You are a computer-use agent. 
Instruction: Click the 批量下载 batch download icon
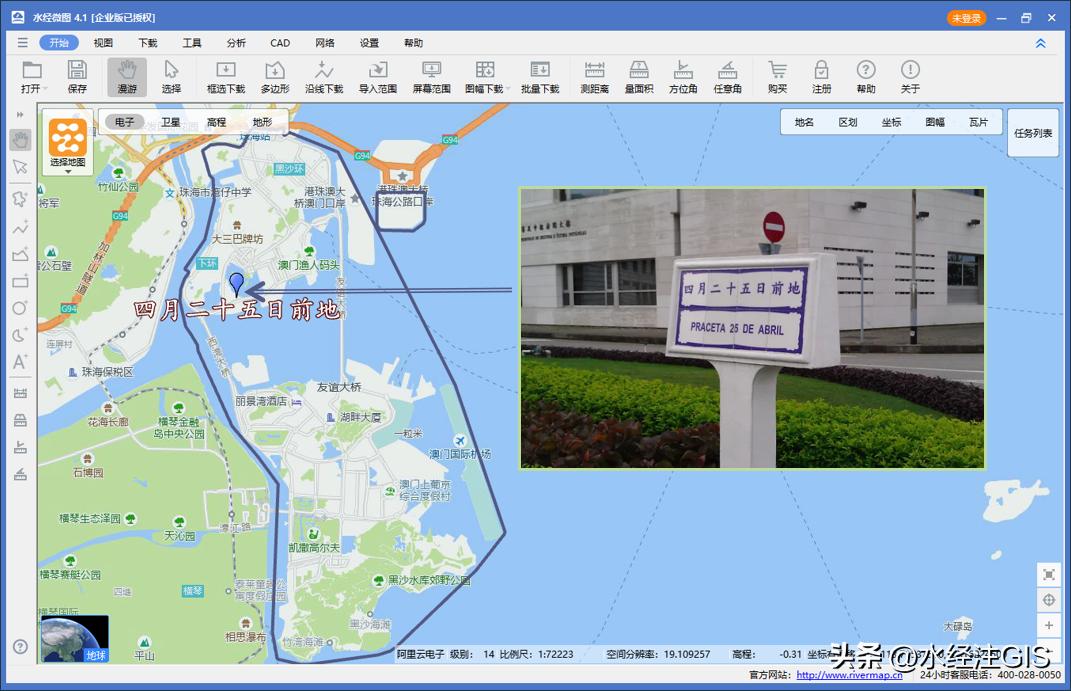(540, 76)
